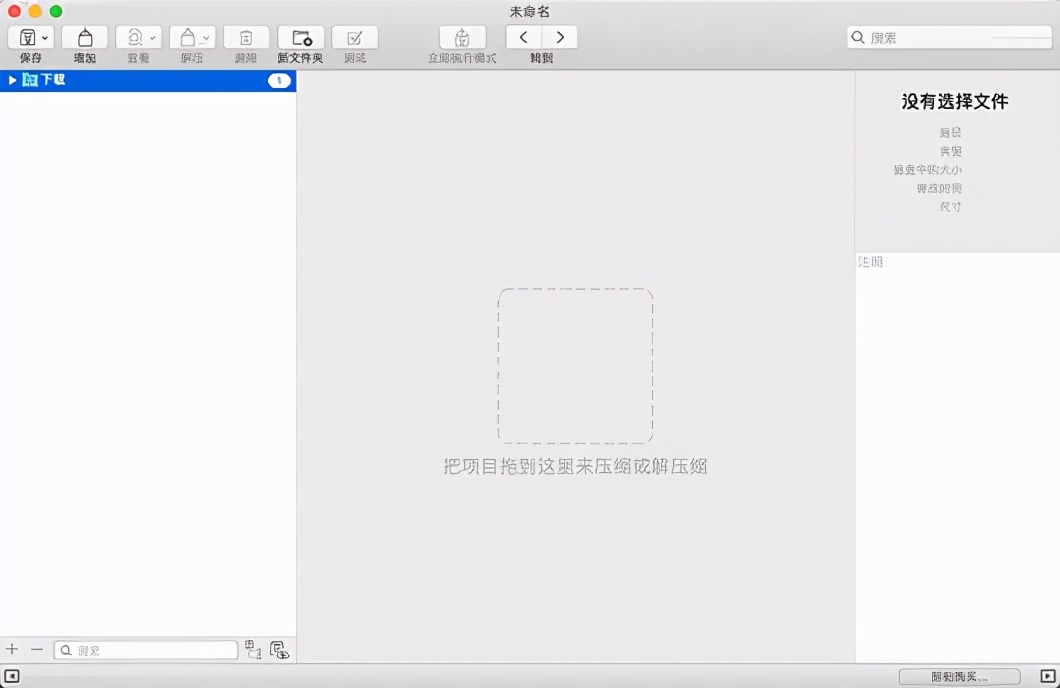Toggle the right inspector panel button
The height and width of the screenshot is (688, 1060).
pos(1047,676)
